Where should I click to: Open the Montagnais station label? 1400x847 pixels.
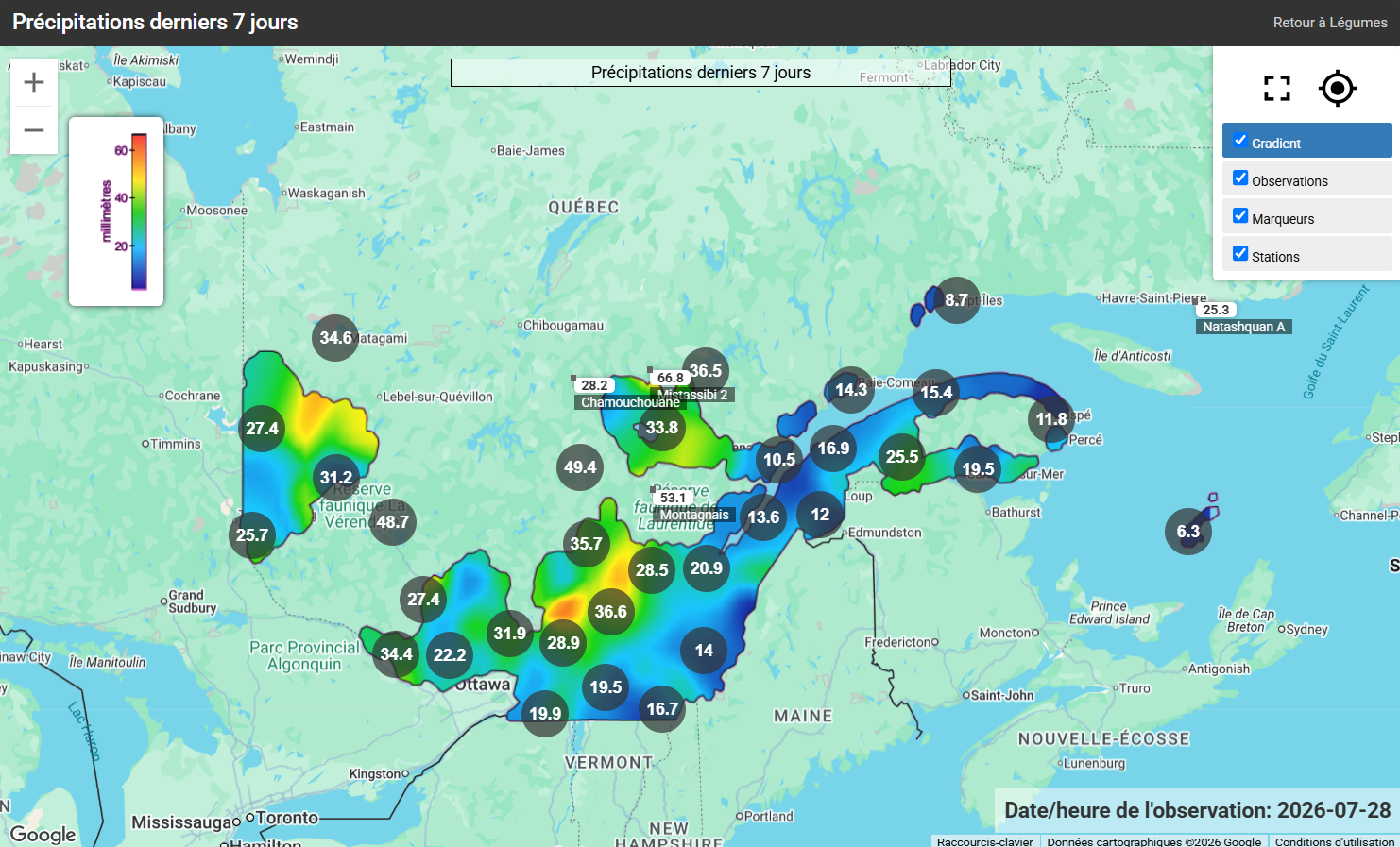tap(694, 515)
